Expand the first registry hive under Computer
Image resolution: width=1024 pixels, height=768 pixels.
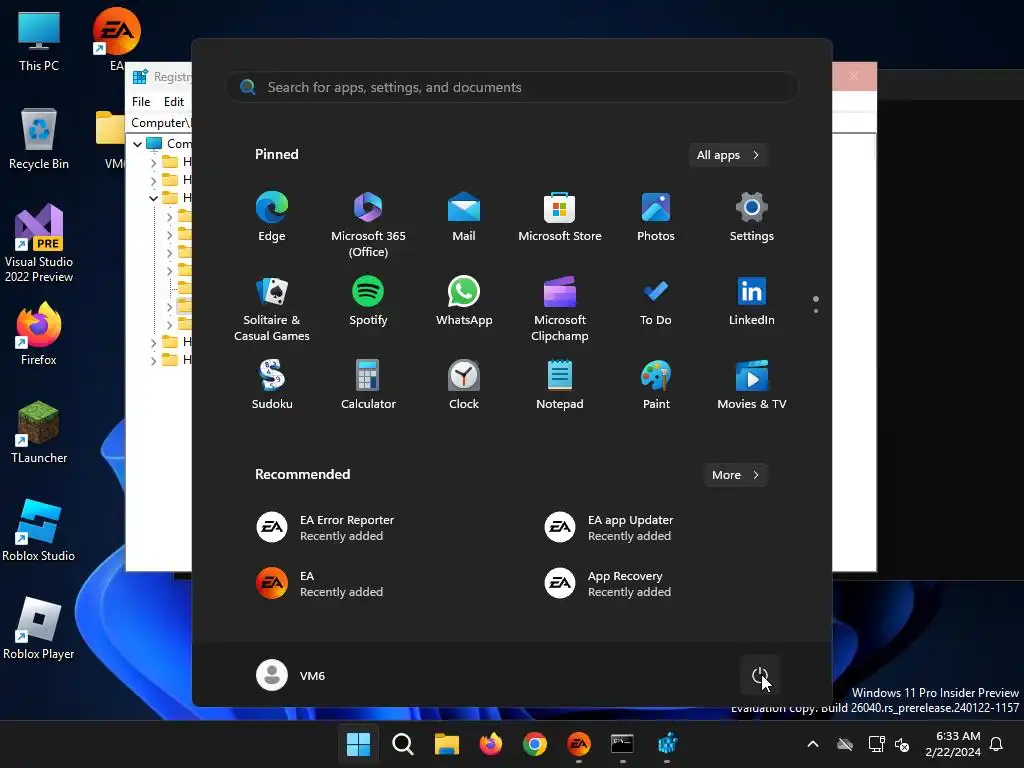coord(153,162)
